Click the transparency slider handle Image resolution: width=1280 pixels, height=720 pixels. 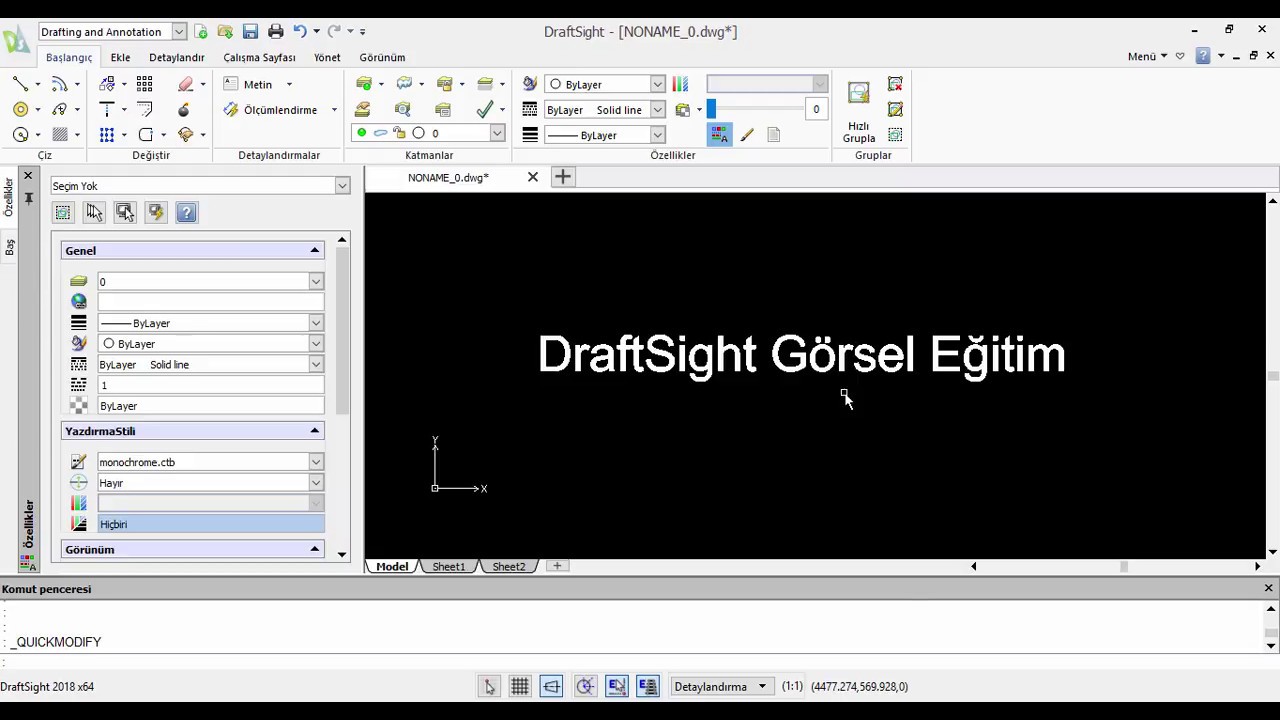point(711,109)
